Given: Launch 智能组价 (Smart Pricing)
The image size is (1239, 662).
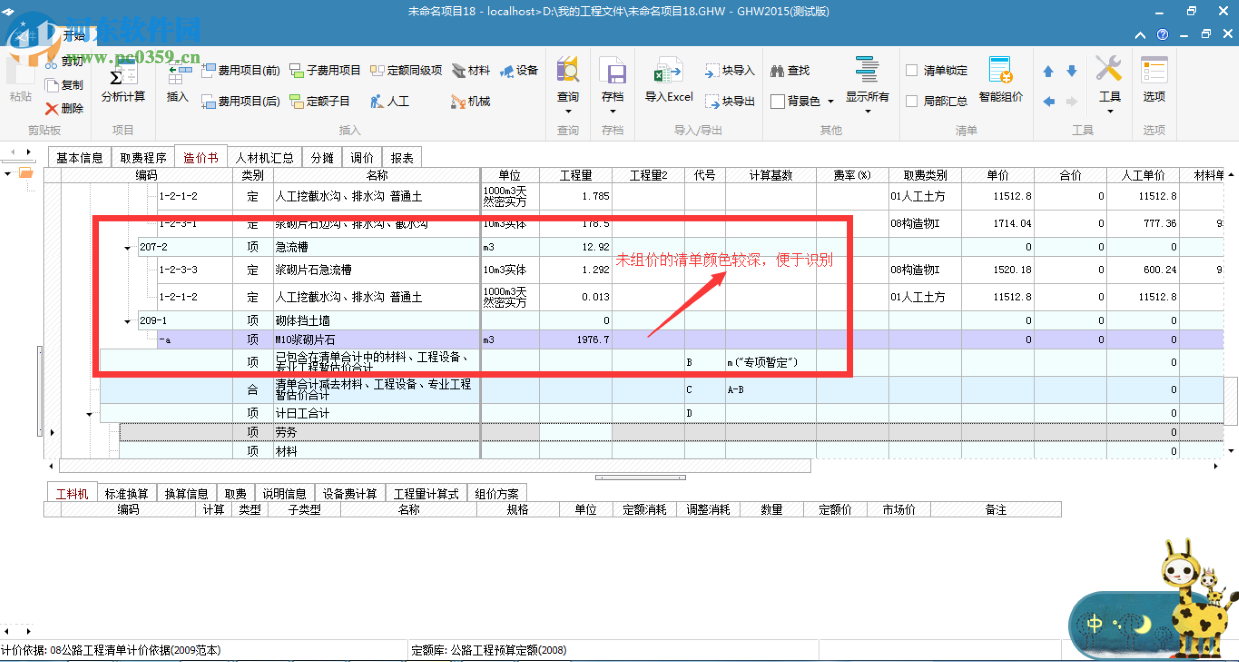Looking at the screenshot, I should coord(1001,80).
